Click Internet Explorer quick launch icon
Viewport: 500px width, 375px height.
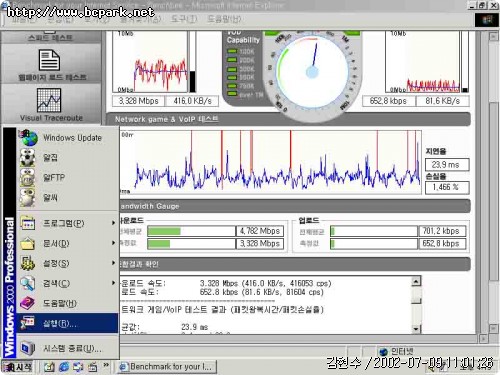[64, 367]
